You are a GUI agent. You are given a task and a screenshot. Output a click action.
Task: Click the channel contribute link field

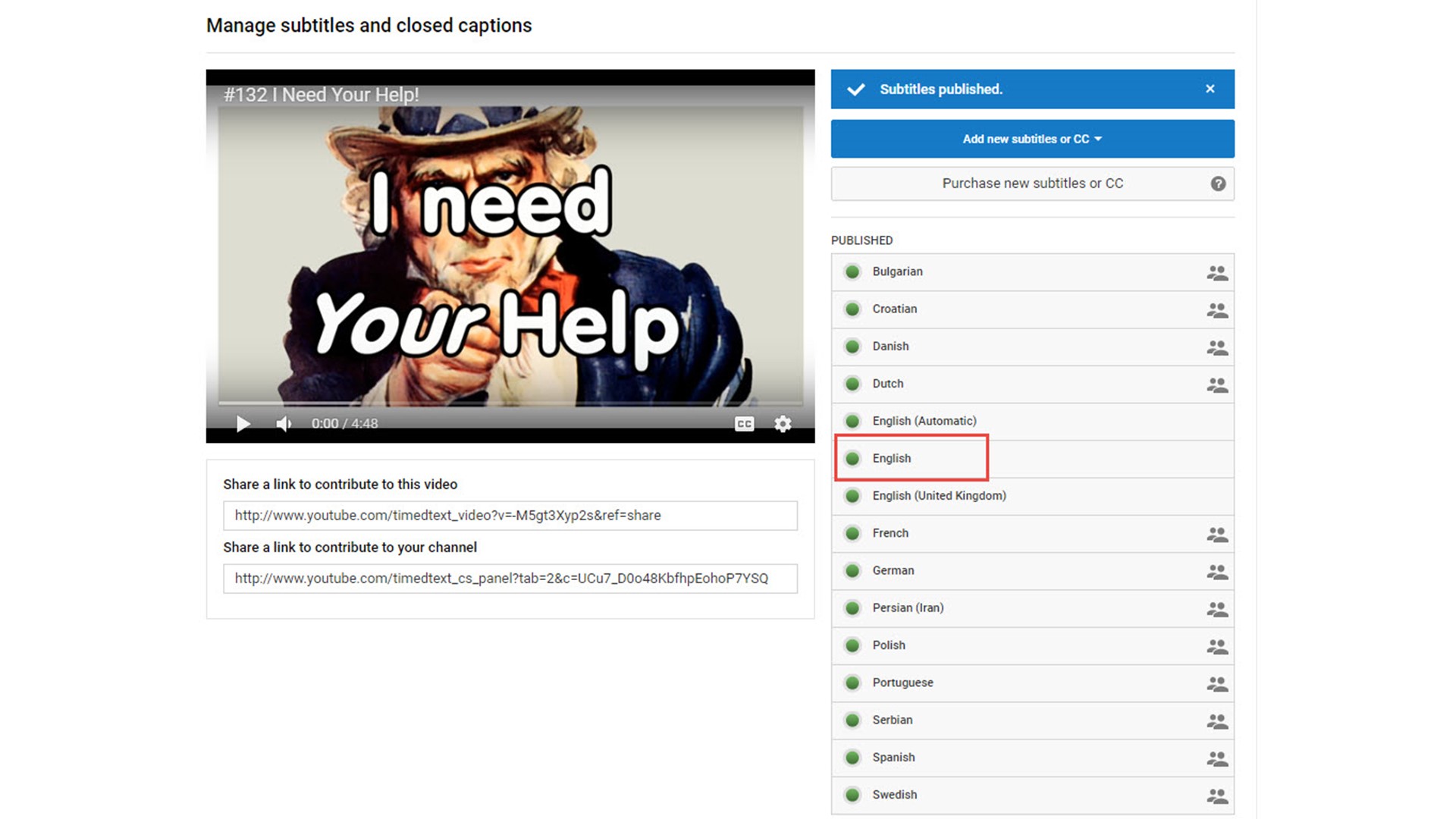coord(510,579)
